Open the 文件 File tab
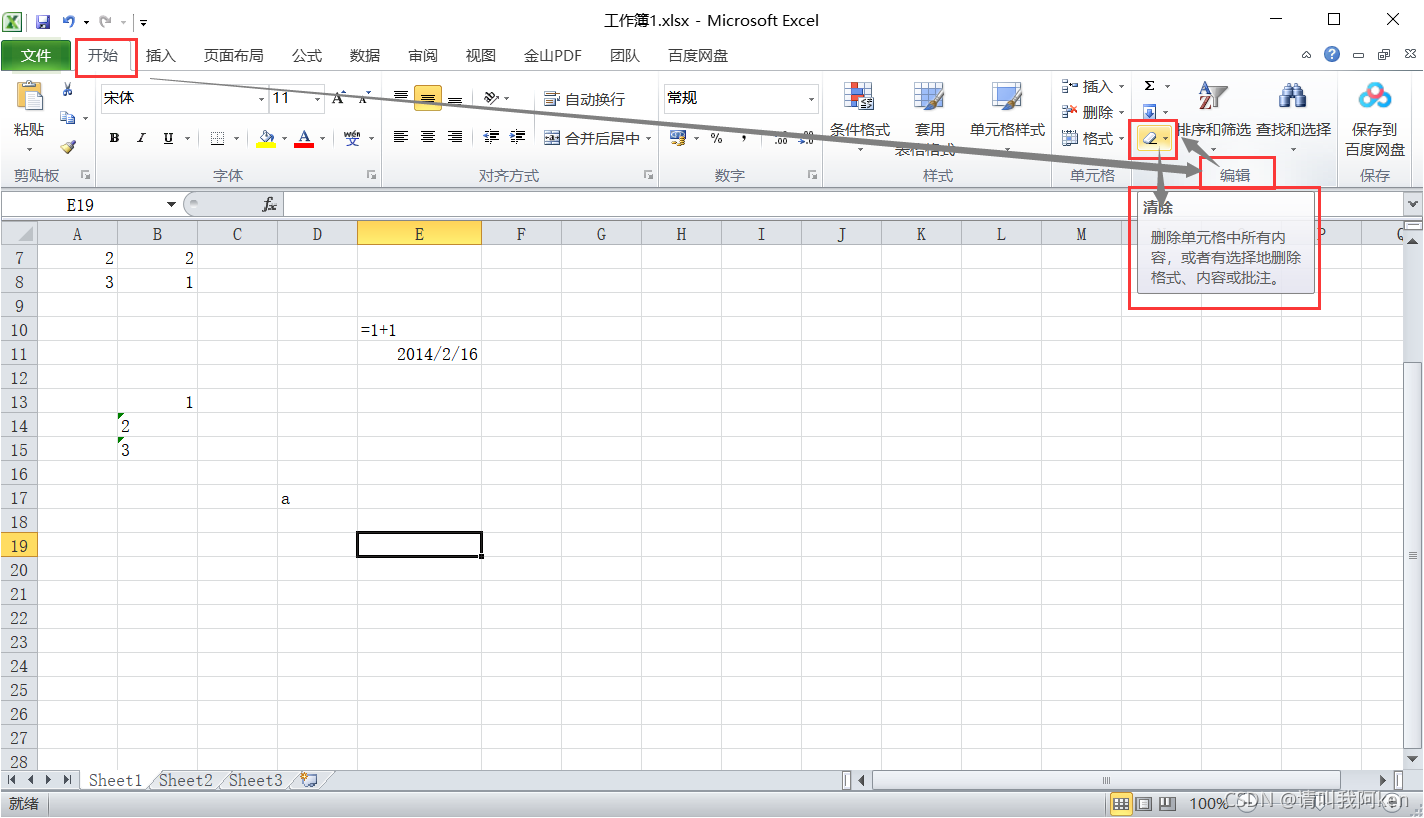Image resolution: width=1424 pixels, height=818 pixels. pos(36,56)
